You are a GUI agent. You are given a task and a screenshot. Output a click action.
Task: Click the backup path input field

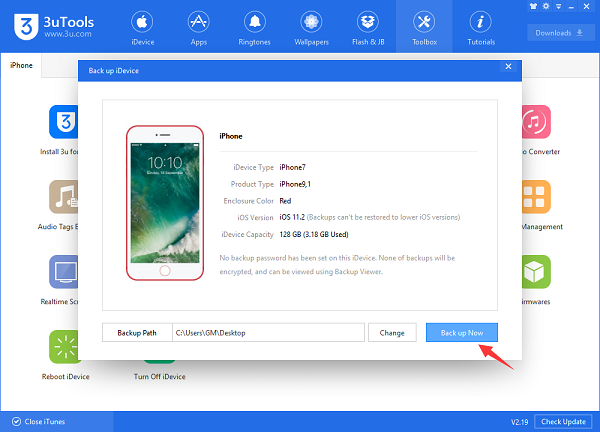coord(268,333)
